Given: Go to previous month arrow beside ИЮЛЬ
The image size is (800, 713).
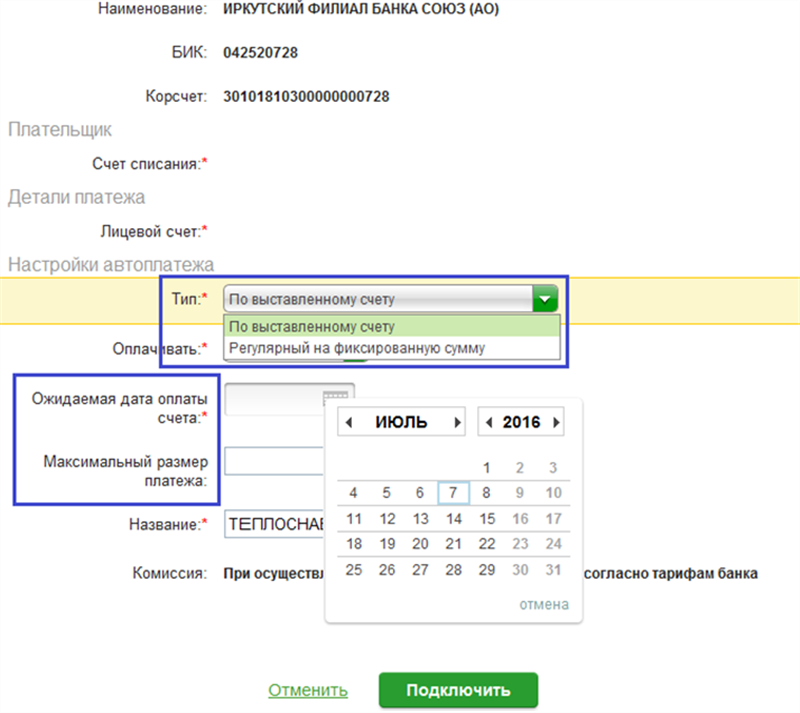Looking at the screenshot, I should (349, 422).
